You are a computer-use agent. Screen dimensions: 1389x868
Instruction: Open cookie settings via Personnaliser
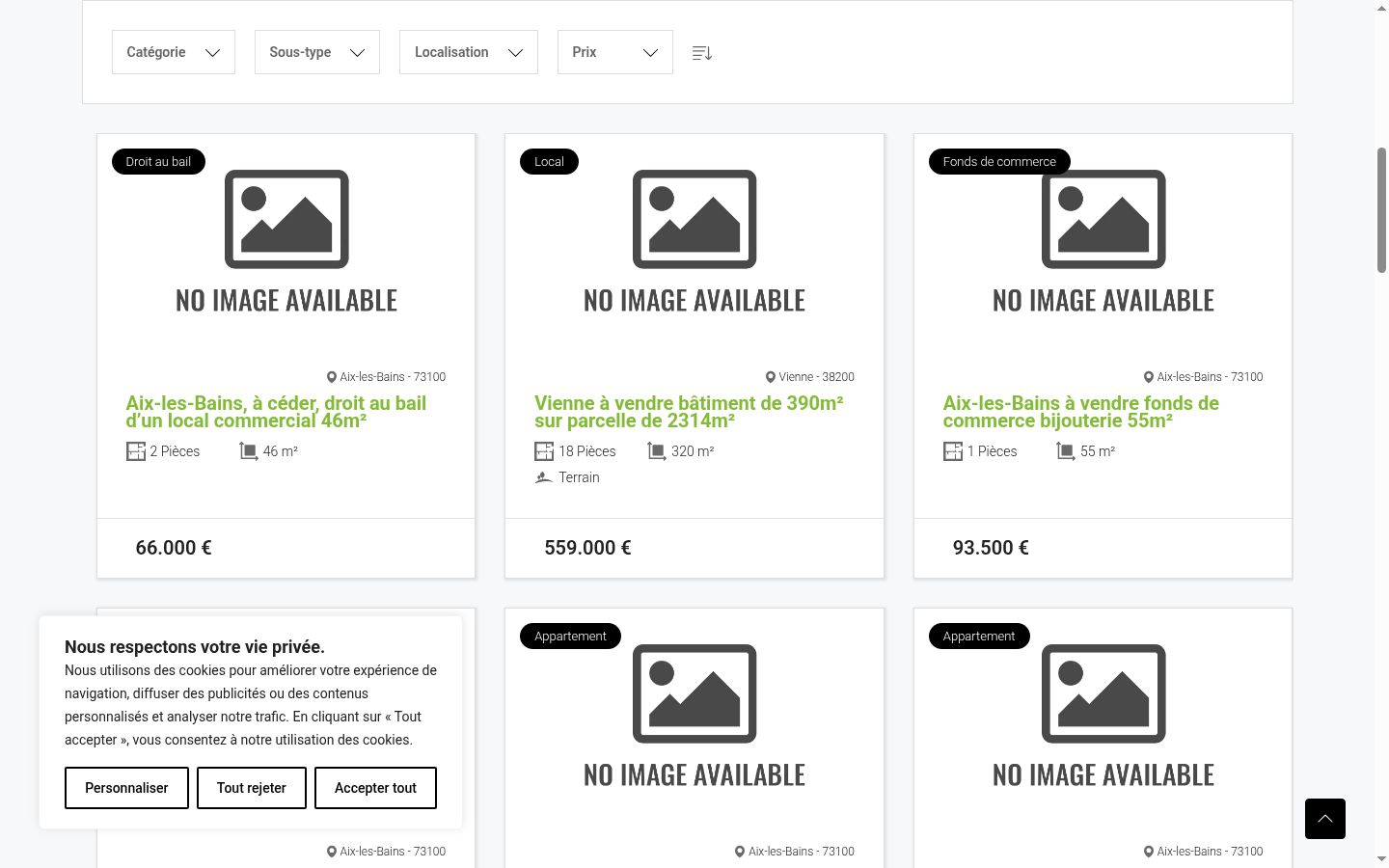(126, 788)
